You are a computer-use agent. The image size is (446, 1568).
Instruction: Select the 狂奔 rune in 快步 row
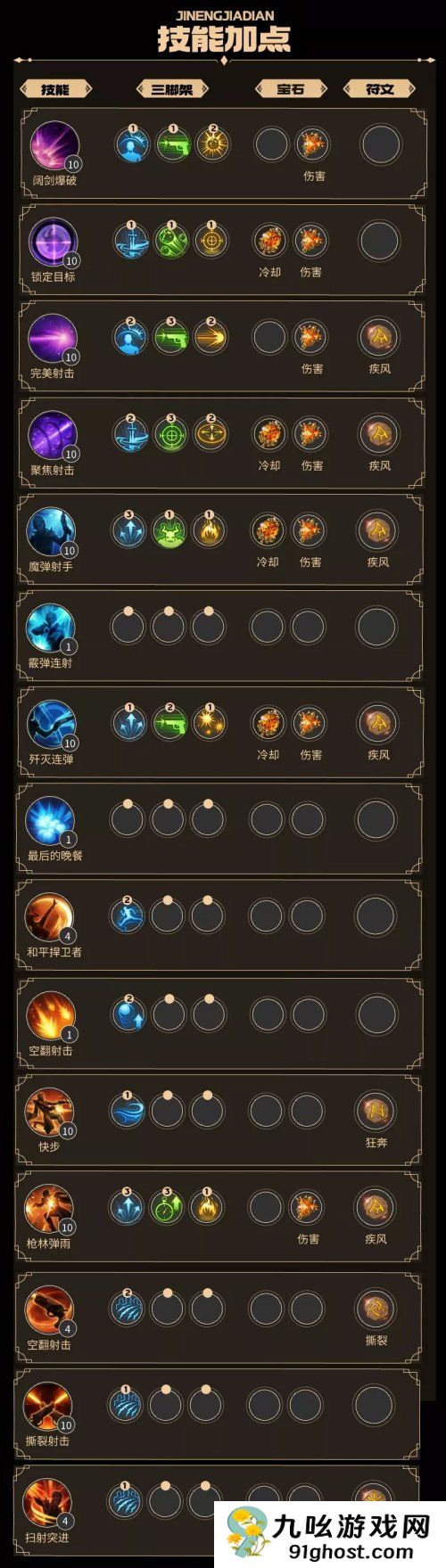pos(376,1111)
